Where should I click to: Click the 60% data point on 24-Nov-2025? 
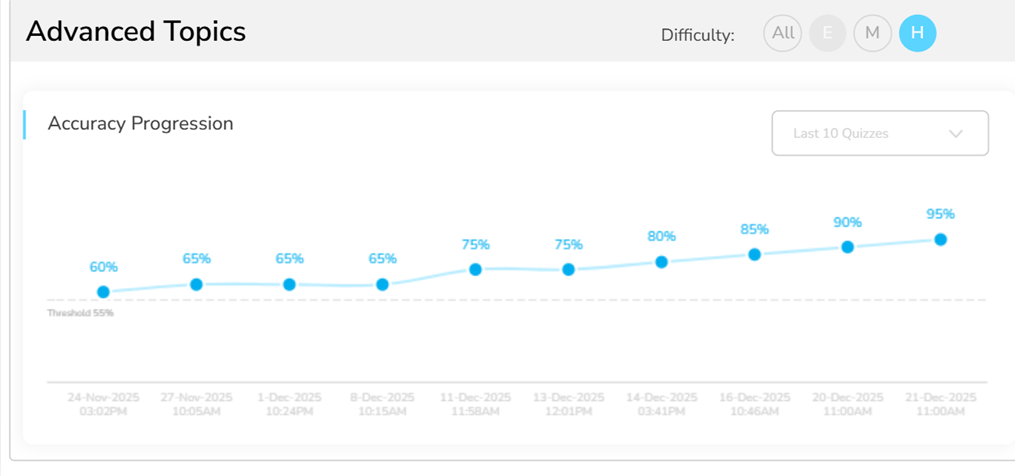pos(104,292)
